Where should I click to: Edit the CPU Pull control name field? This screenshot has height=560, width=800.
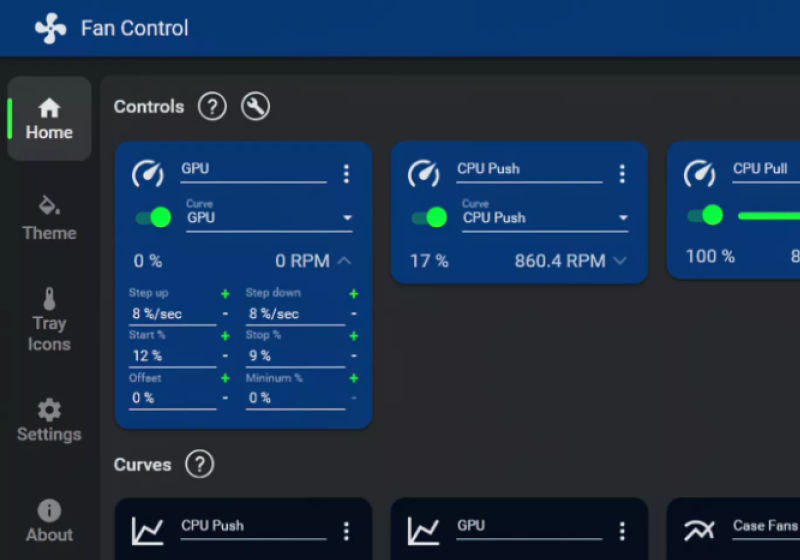[766, 171]
